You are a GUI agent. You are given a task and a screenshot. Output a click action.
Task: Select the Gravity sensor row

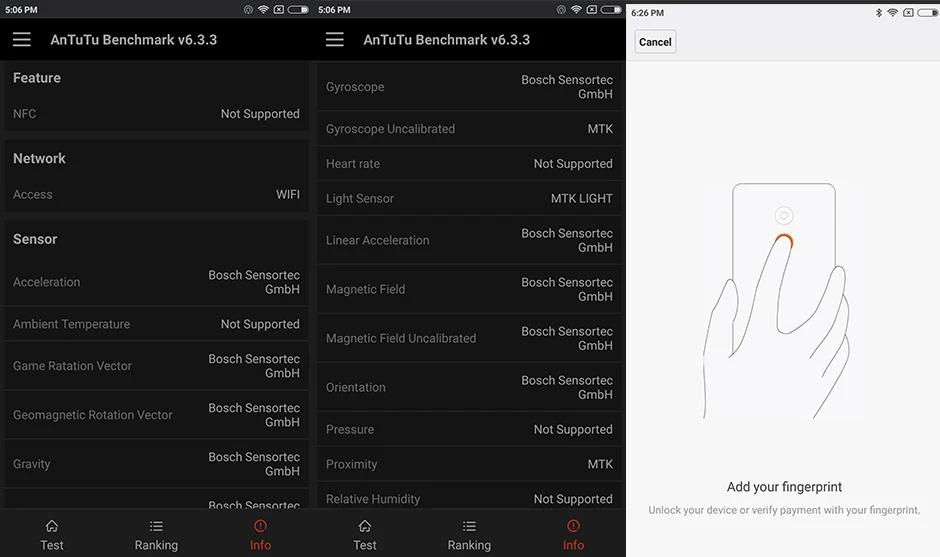[156, 464]
